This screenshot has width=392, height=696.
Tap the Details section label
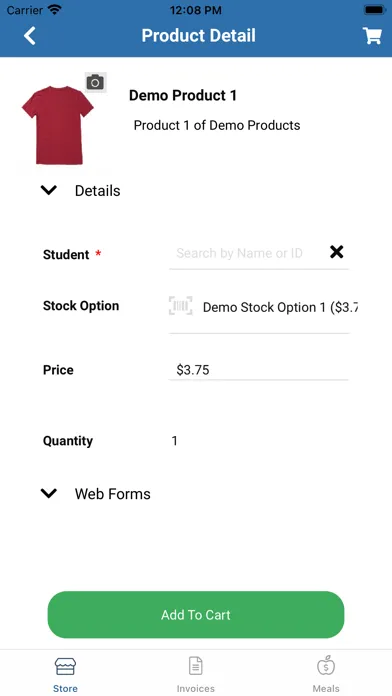98,191
